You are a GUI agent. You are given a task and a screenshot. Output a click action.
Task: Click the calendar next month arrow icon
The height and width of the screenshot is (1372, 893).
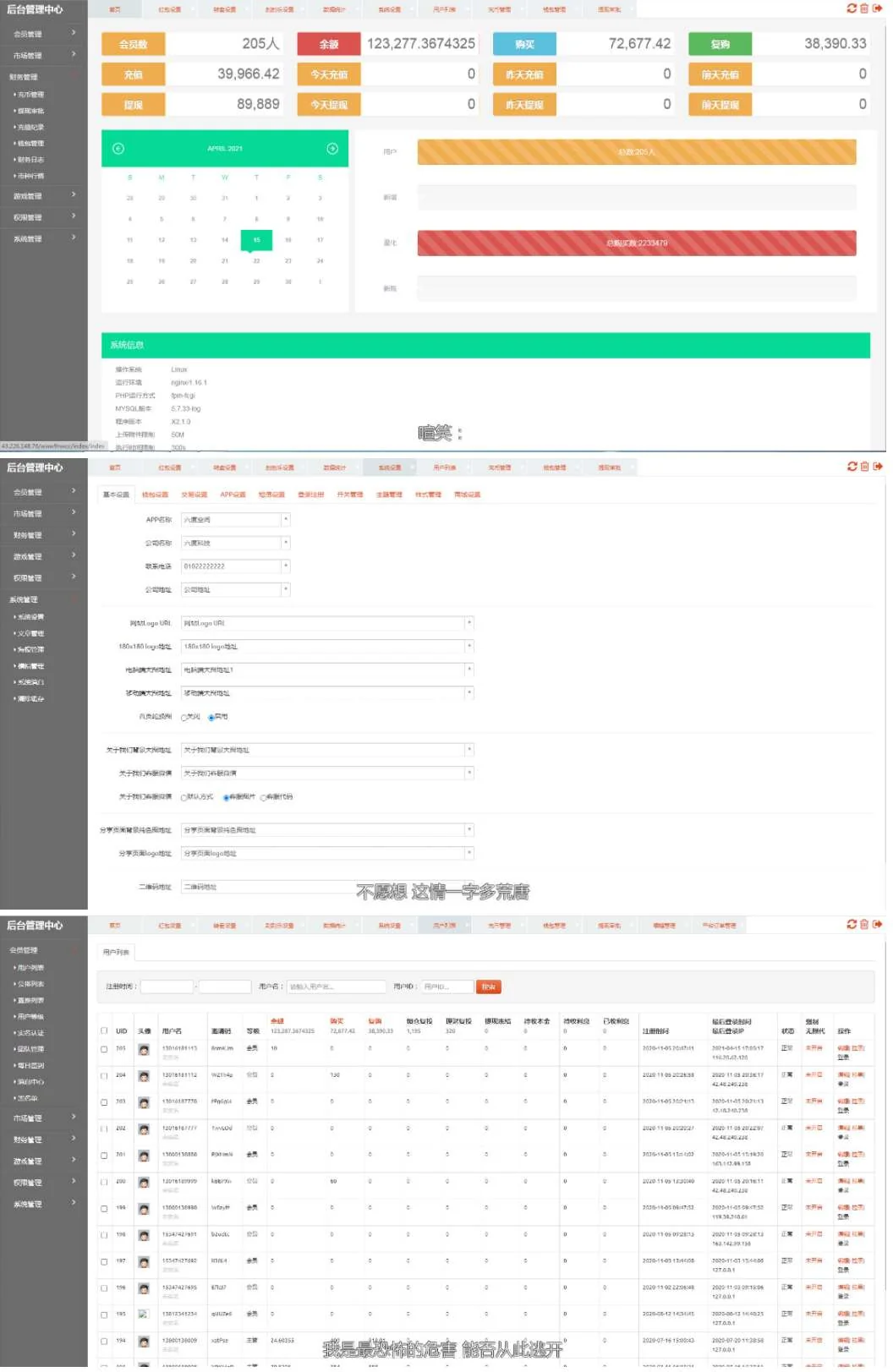point(332,149)
